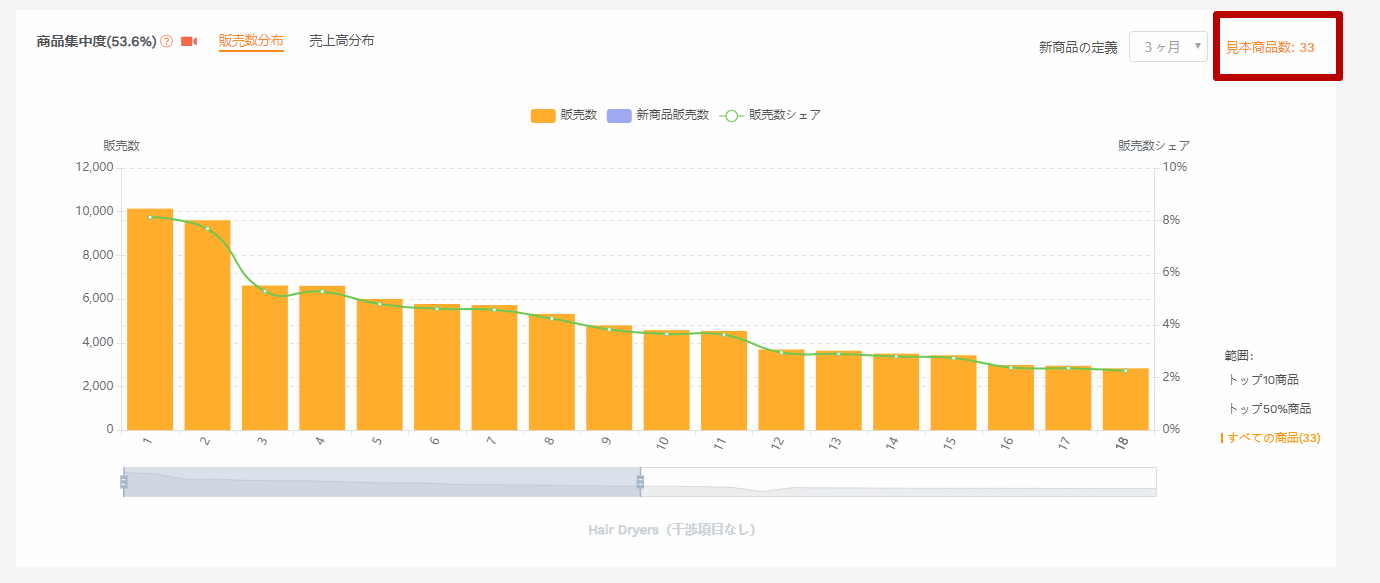Click the bar for product 10
This screenshot has height=583, width=1380.
(x=667, y=380)
